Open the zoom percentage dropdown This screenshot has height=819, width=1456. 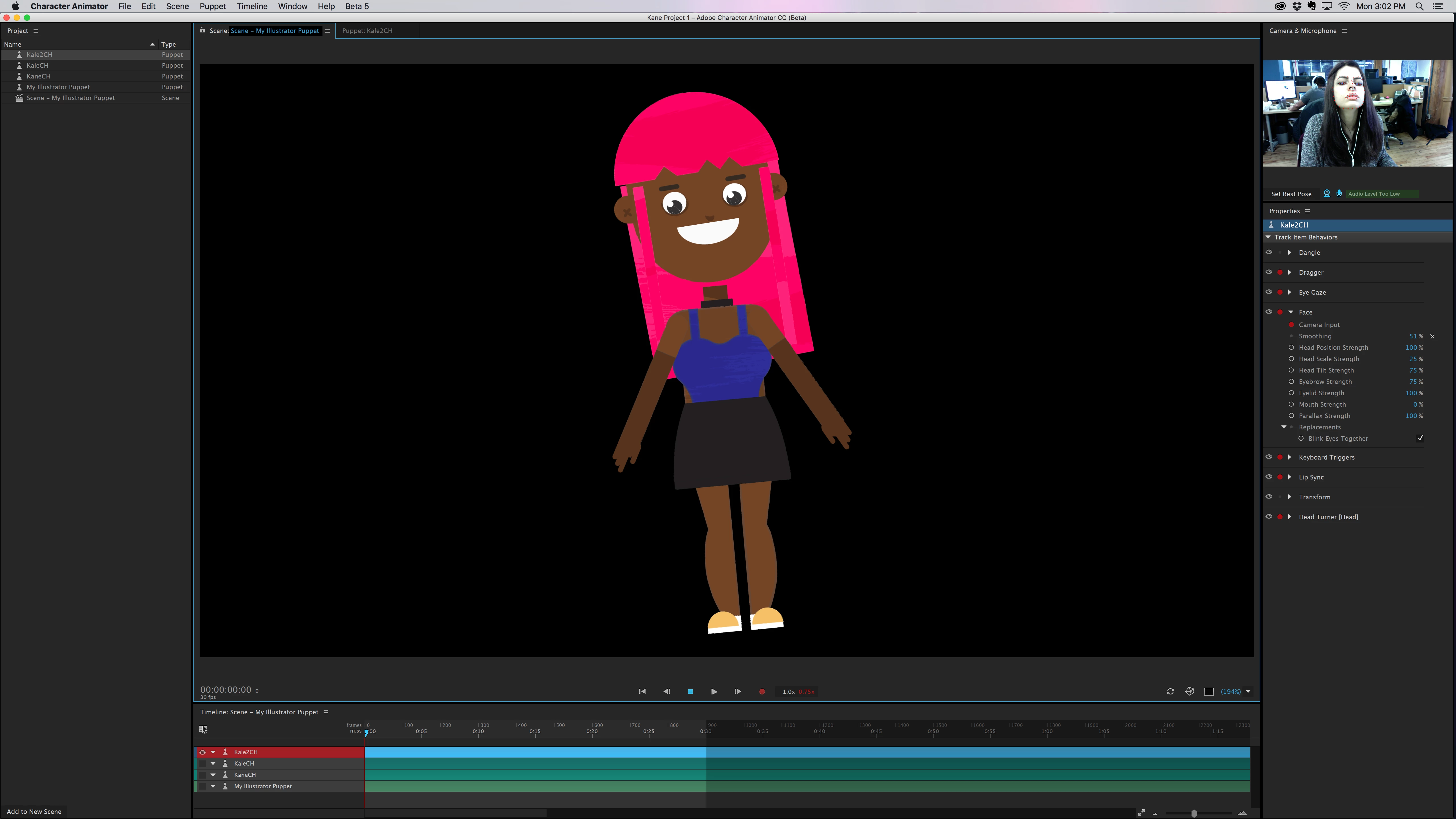coord(1248,691)
